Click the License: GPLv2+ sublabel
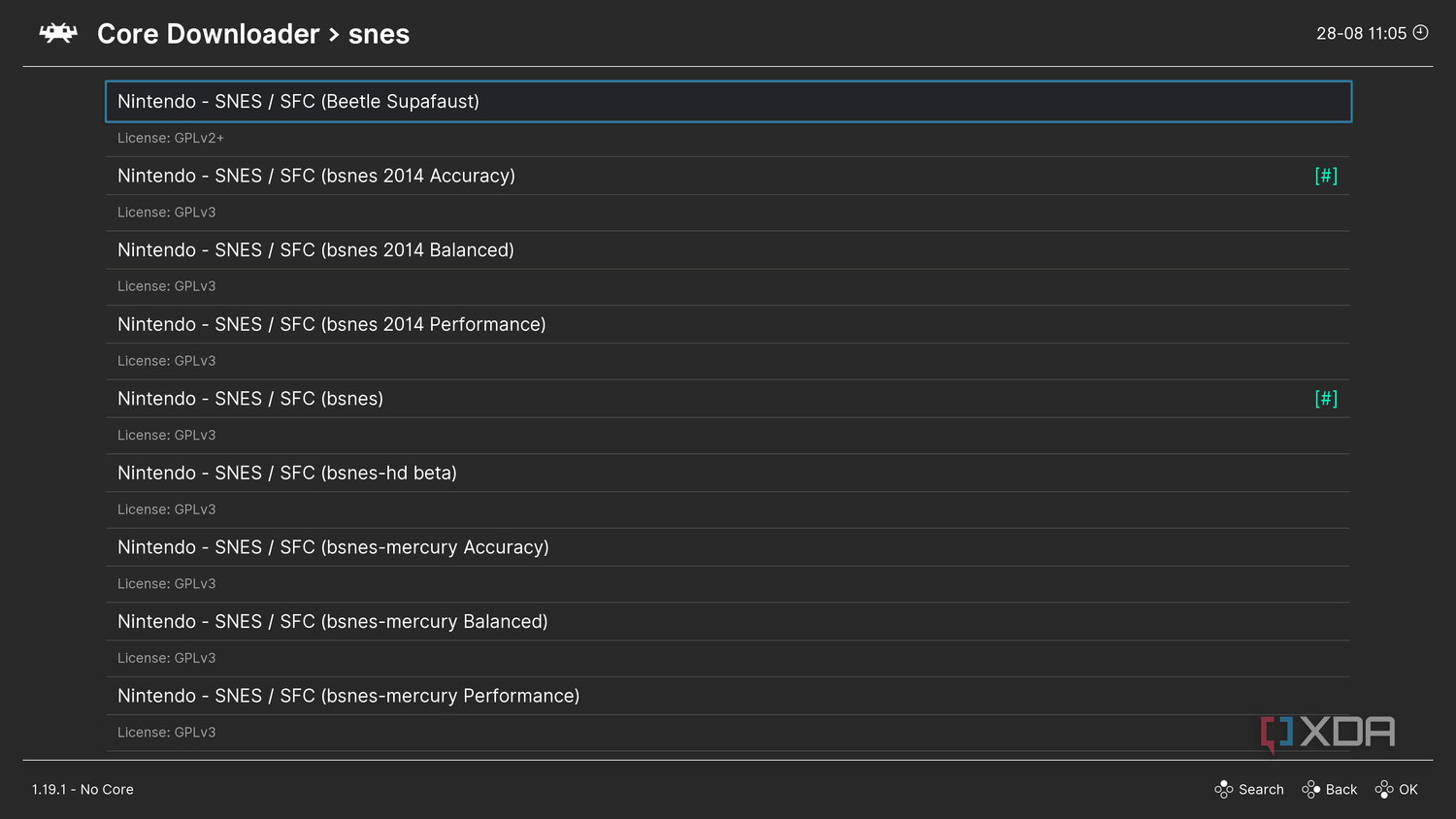The image size is (1456, 819). (171, 139)
